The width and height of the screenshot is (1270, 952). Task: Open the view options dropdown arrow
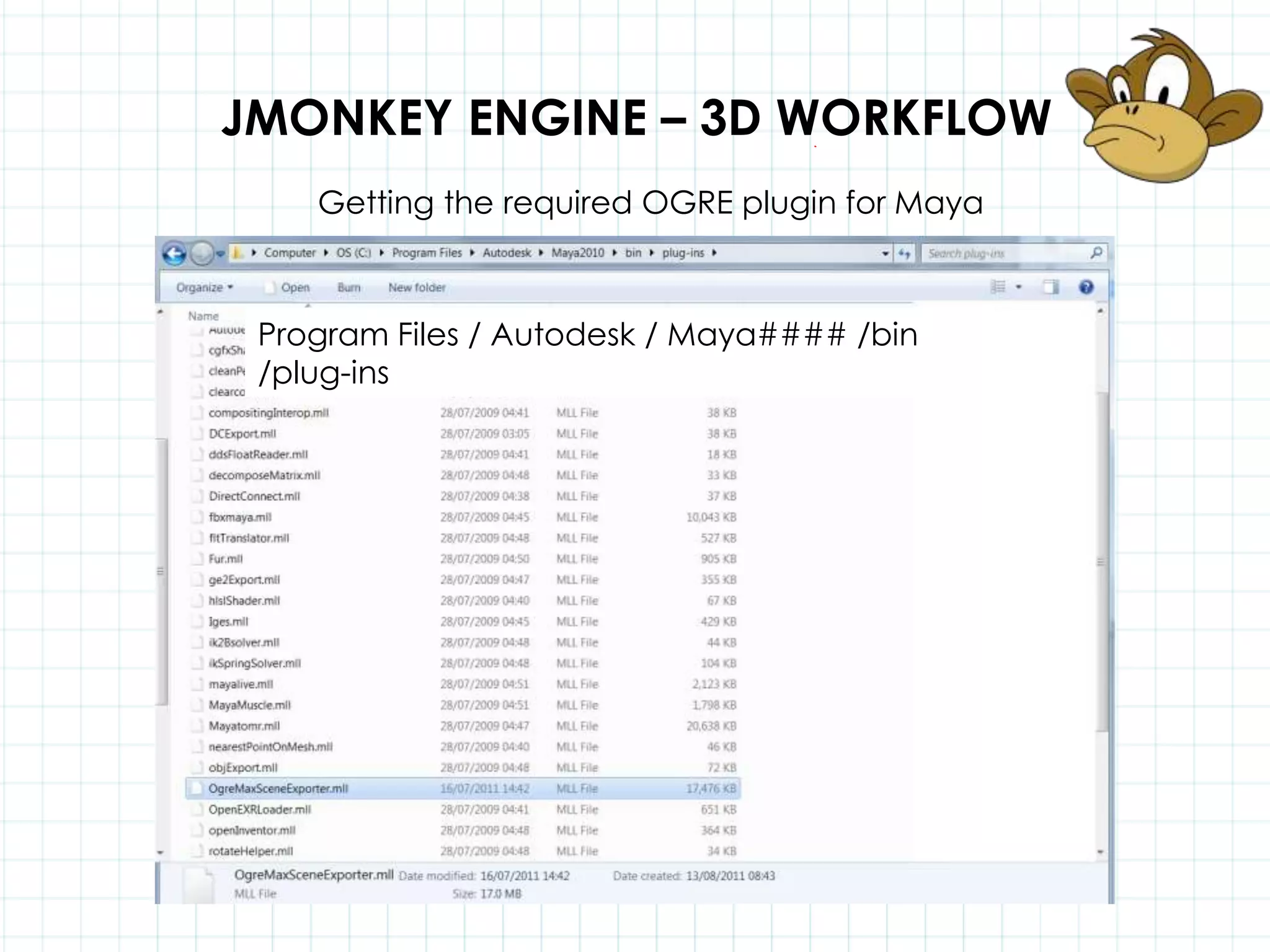pyautogui.click(x=1018, y=287)
